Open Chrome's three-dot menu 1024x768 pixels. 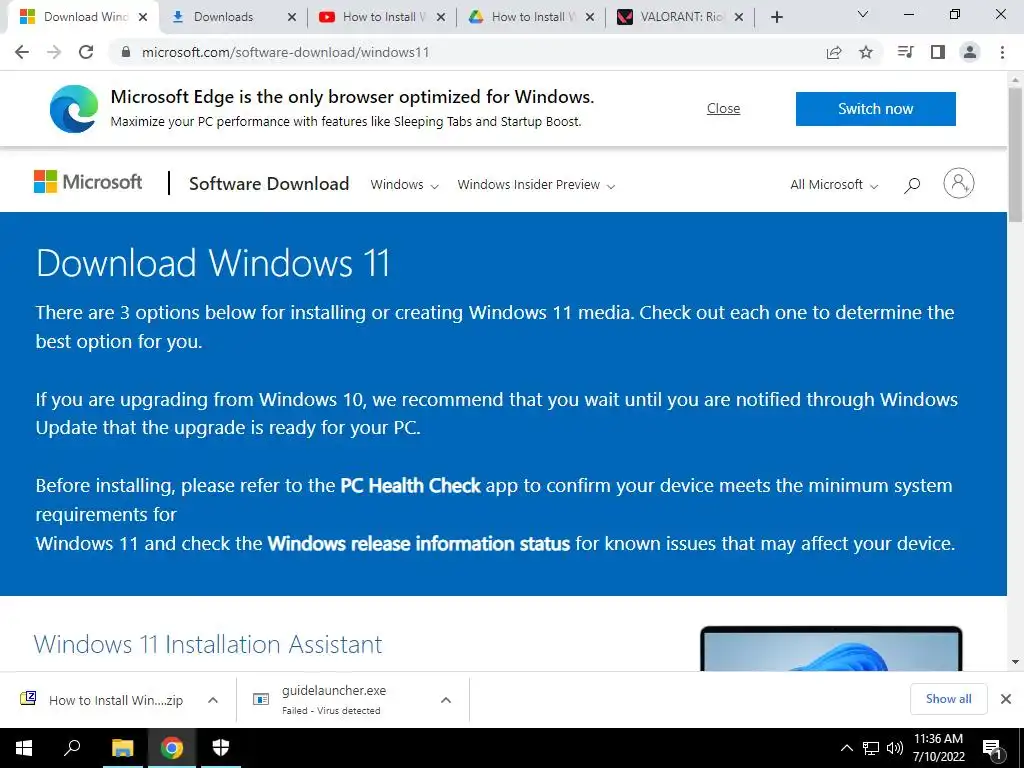pyautogui.click(x=1002, y=52)
